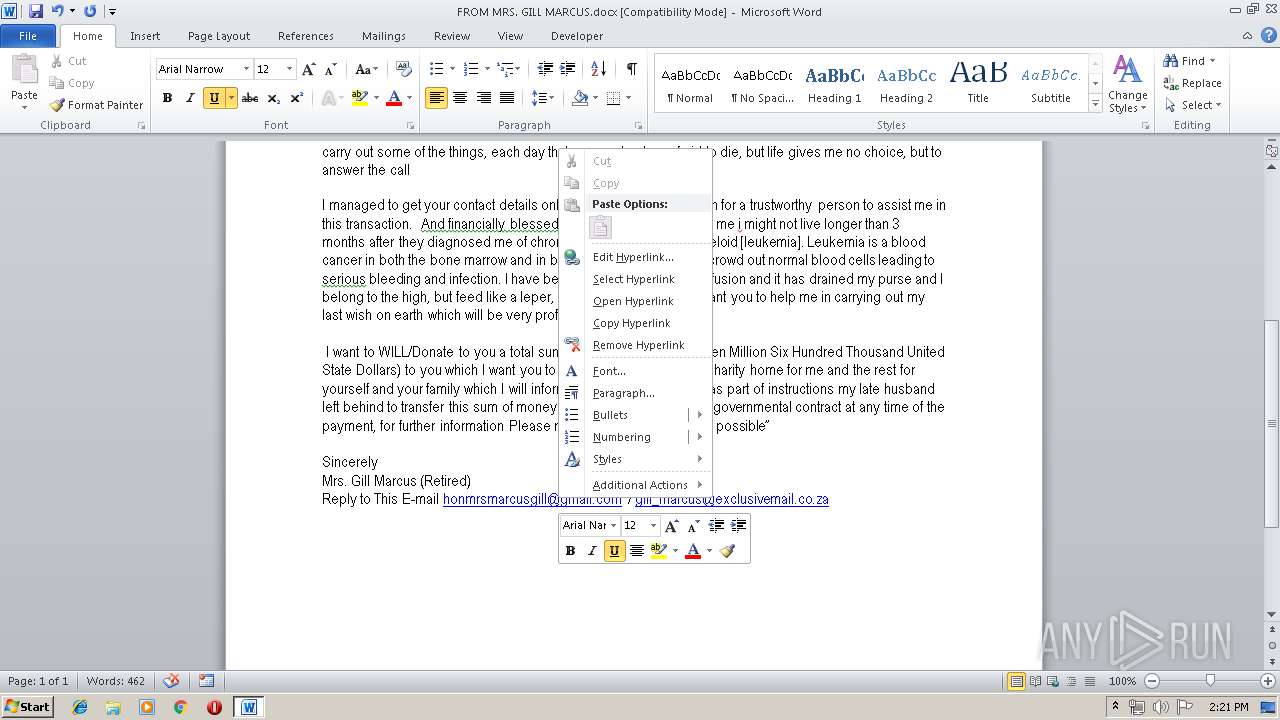
Task: Click the mini toolbar Center alignment icon
Action: point(637,551)
